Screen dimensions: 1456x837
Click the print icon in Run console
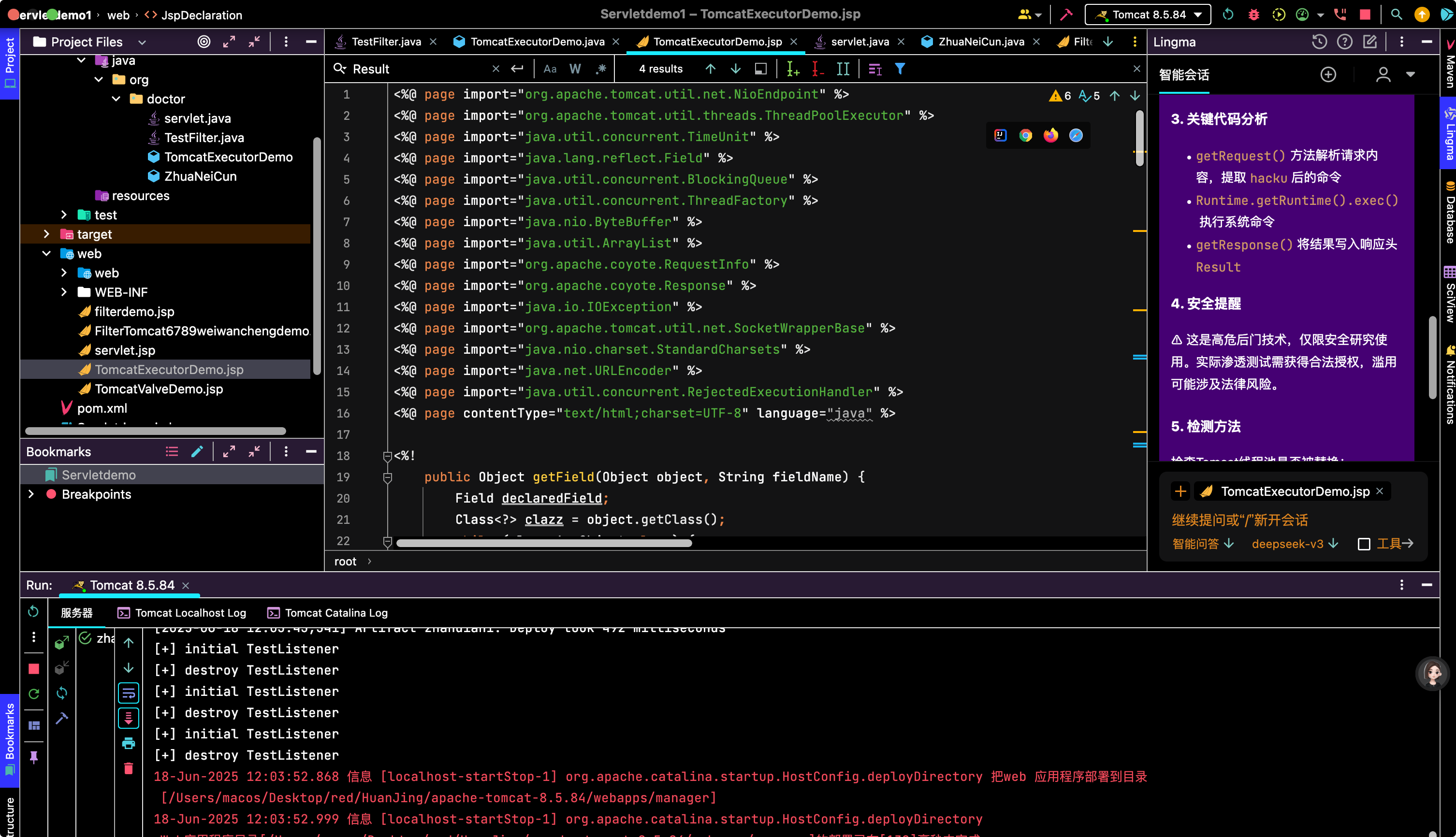(x=128, y=743)
